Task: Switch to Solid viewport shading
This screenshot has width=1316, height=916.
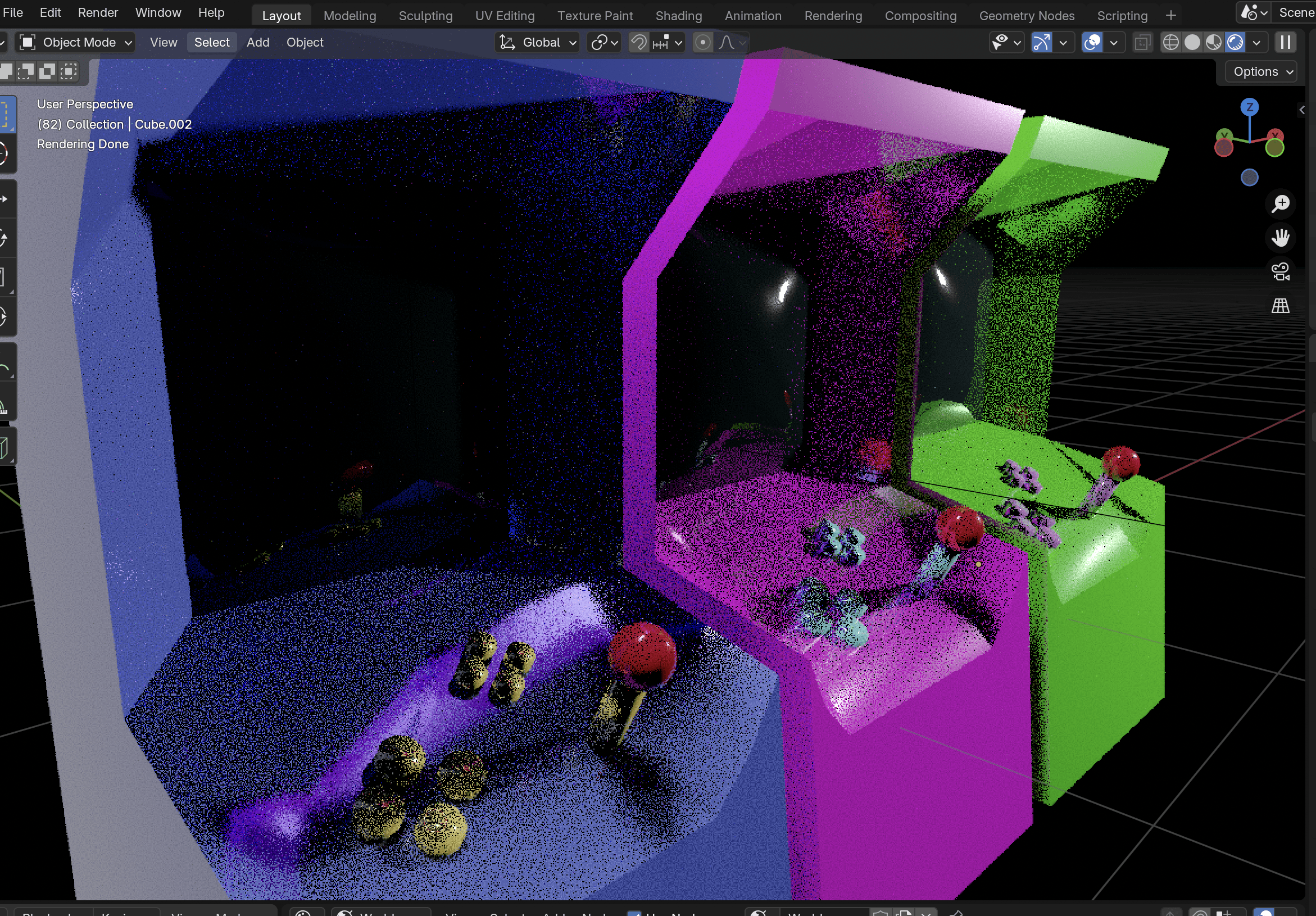Action: coord(1192,42)
